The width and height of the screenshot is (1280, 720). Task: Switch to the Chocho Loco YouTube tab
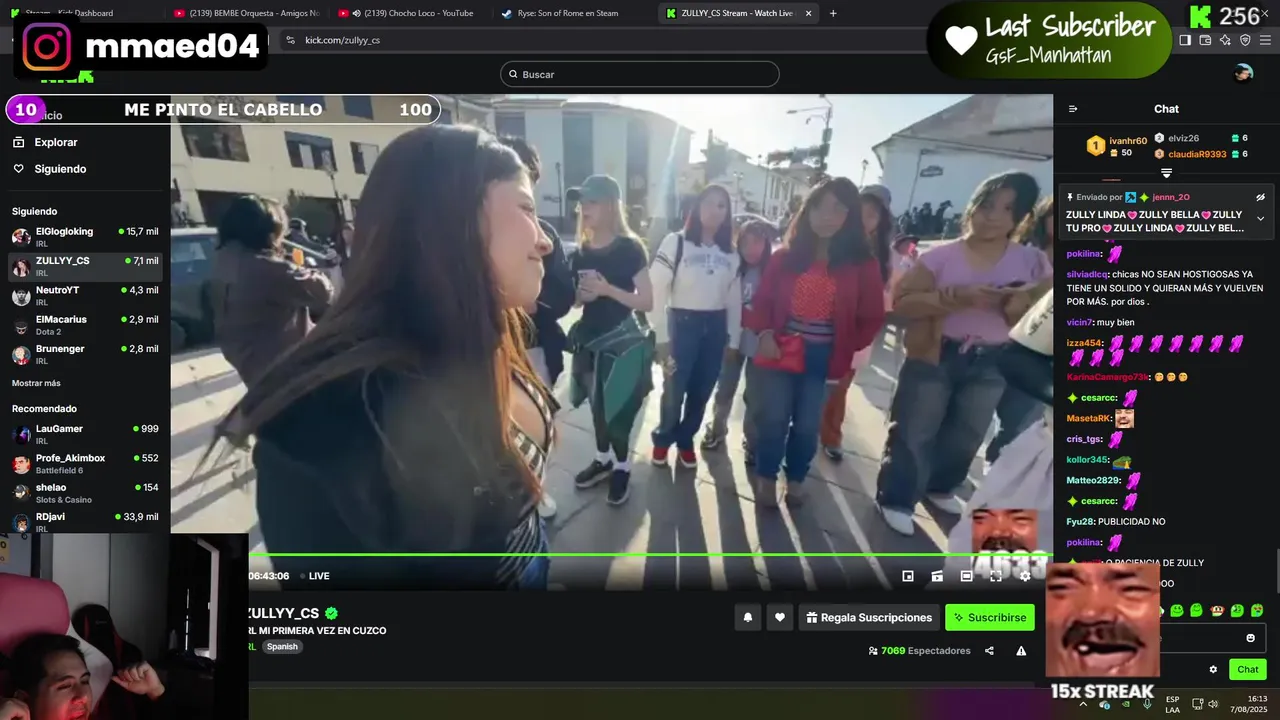[x=410, y=13]
